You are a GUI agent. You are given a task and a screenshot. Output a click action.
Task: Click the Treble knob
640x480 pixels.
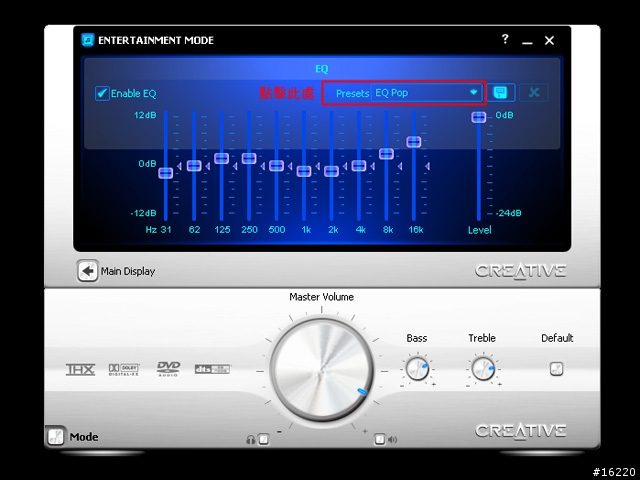click(483, 369)
